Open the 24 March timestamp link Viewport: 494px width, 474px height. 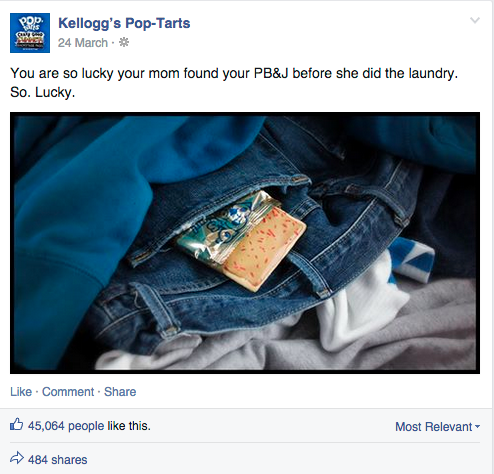point(83,43)
